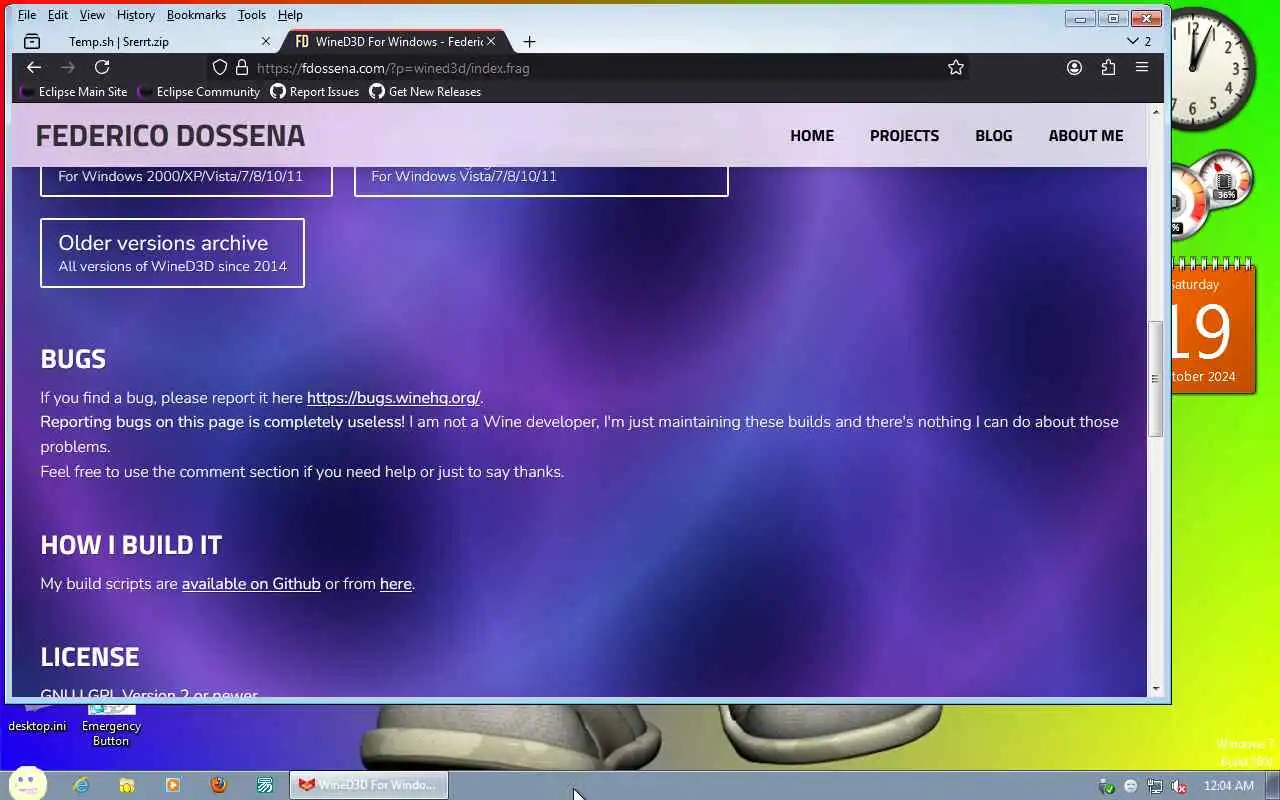Open the File menu
Screen dimensions: 1280x800
tap(27, 15)
